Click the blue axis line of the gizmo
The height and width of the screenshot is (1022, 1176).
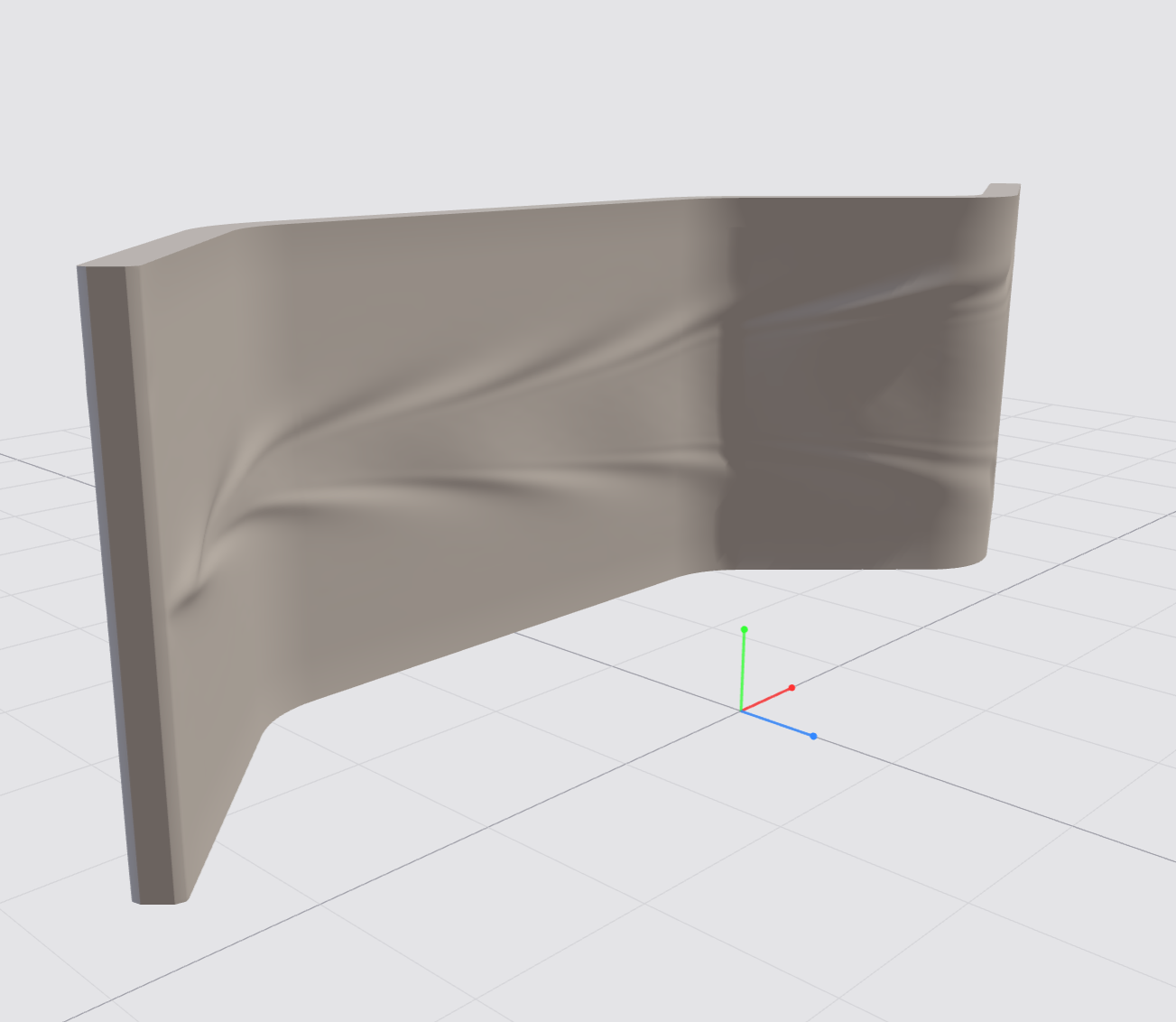(x=776, y=724)
